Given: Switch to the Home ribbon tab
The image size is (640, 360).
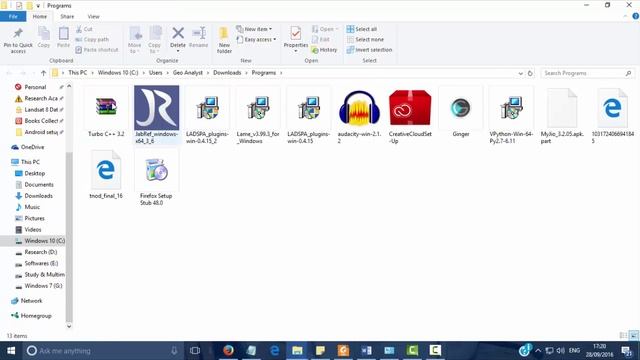Looking at the screenshot, I should (40, 16).
